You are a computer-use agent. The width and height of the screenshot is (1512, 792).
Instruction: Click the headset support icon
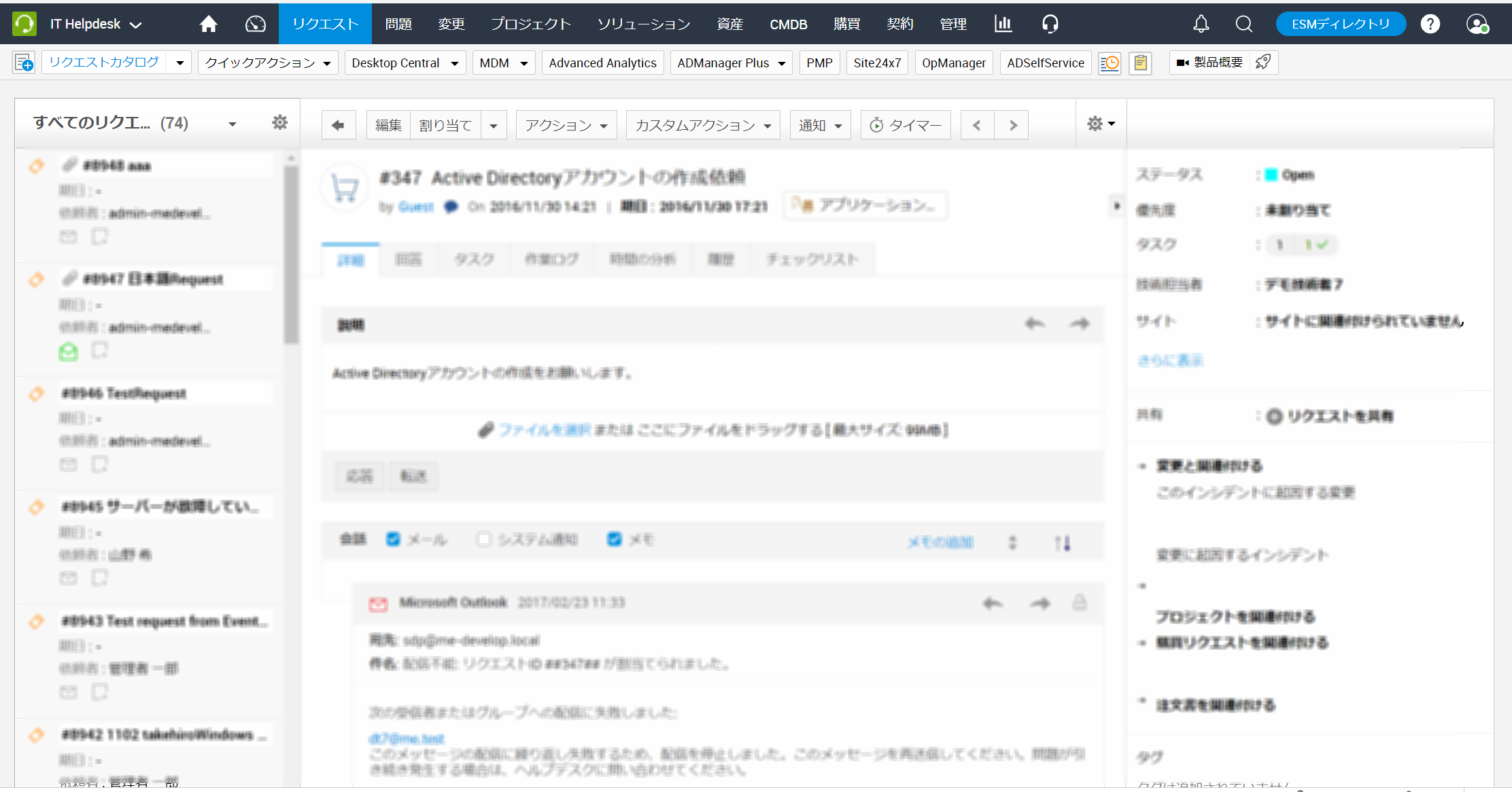click(x=1050, y=24)
